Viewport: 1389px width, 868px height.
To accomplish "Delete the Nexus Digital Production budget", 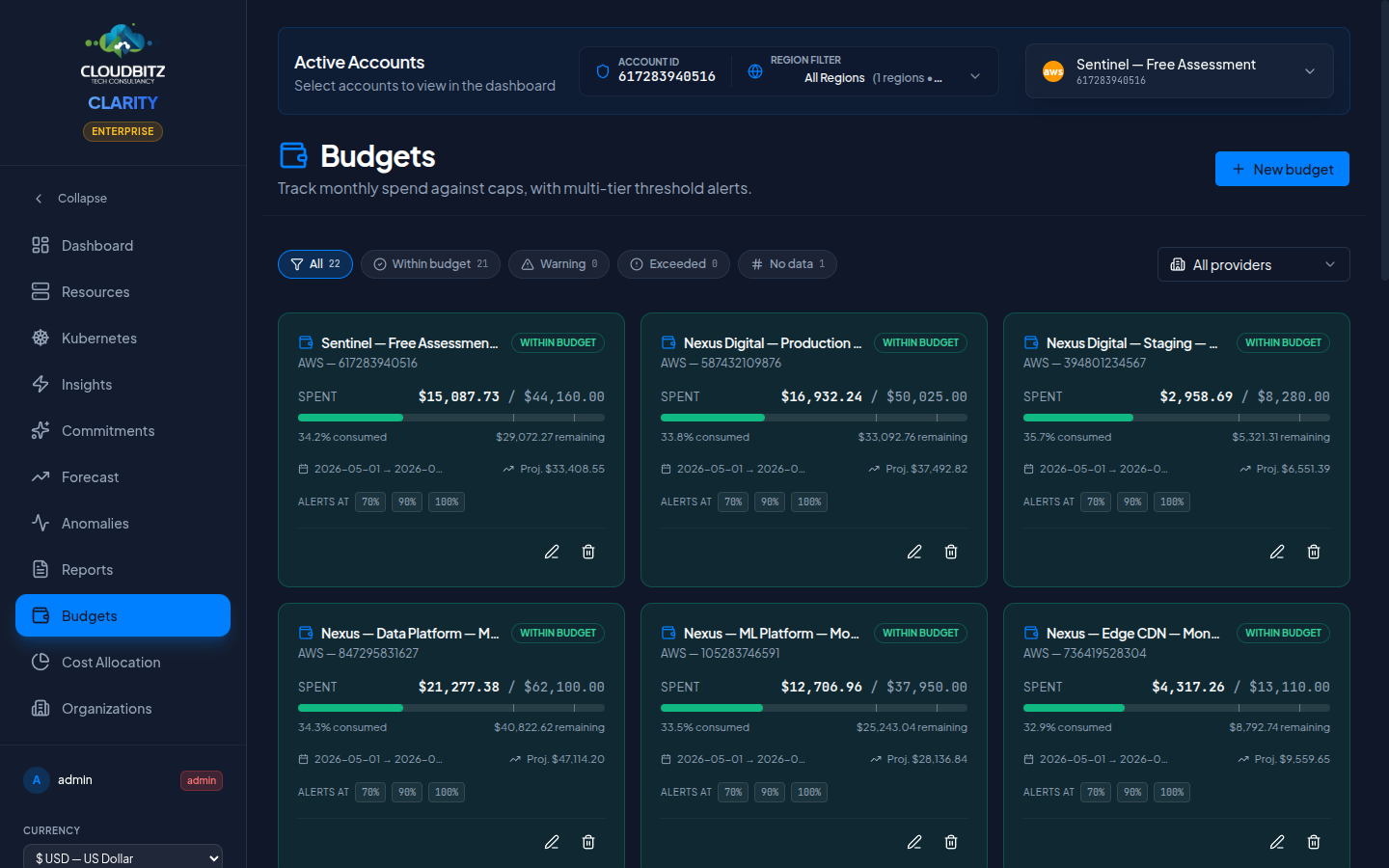I will tap(951, 552).
